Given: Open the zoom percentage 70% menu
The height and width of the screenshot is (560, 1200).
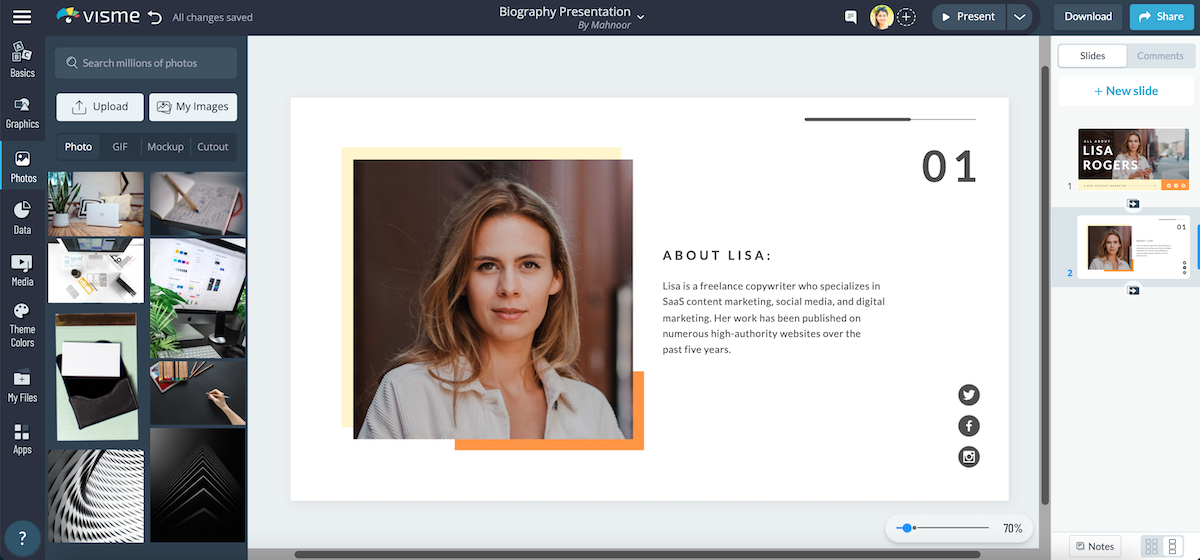Looking at the screenshot, I should [1012, 528].
